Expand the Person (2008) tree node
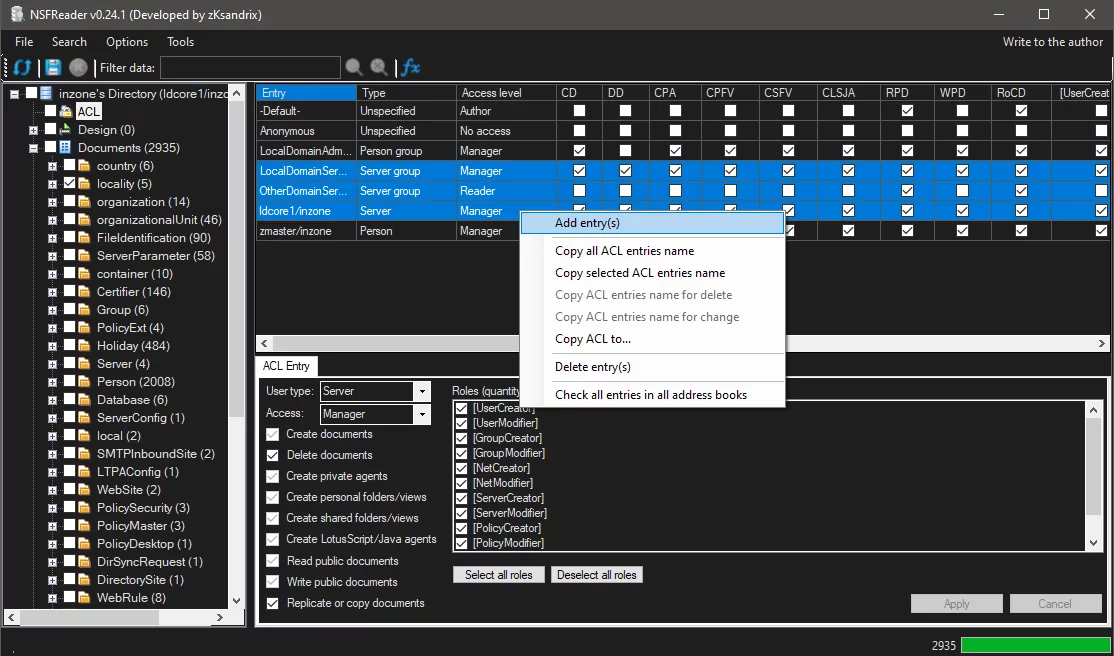The image size is (1114, 656). 52,382
